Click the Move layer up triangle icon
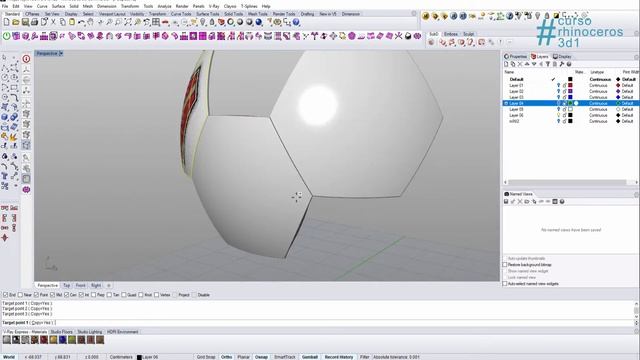Screen dimensions: 640x360 527,64
